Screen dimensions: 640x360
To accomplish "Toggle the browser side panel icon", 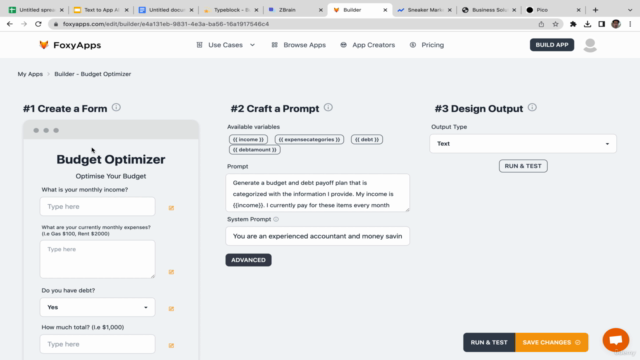I will 602,24.
